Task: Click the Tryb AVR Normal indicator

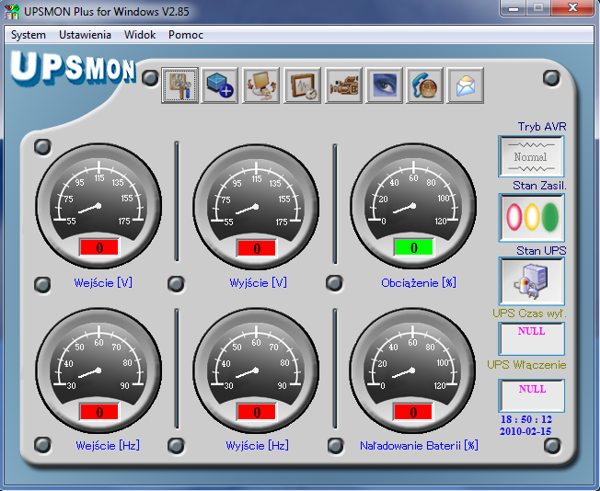Action: (x=531, y=157)
